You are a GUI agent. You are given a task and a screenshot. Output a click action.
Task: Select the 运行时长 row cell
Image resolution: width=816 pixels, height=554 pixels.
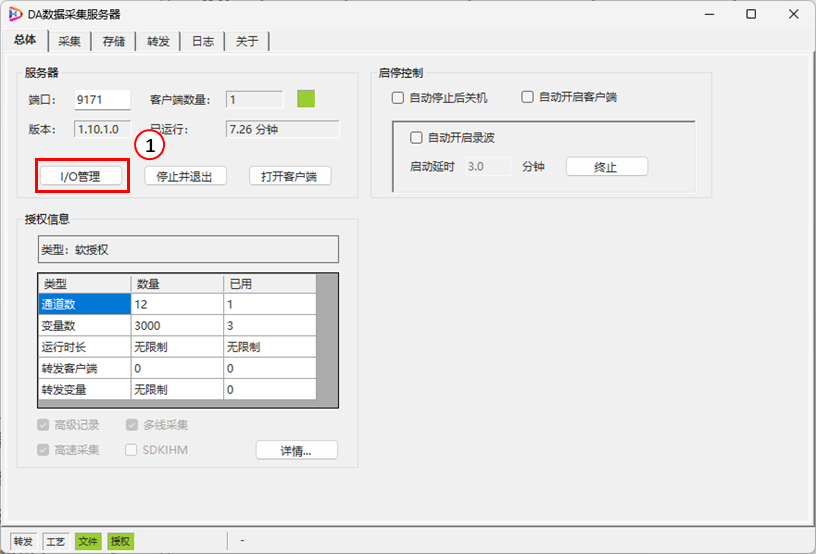[x=84, y=347]
